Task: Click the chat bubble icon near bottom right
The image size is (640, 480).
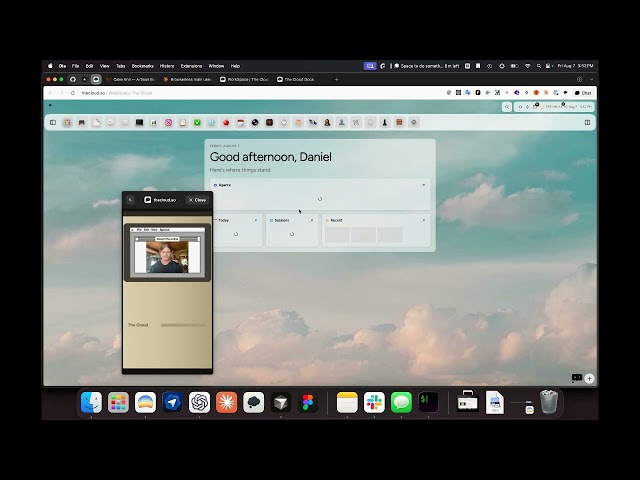Action: point(576,378)
